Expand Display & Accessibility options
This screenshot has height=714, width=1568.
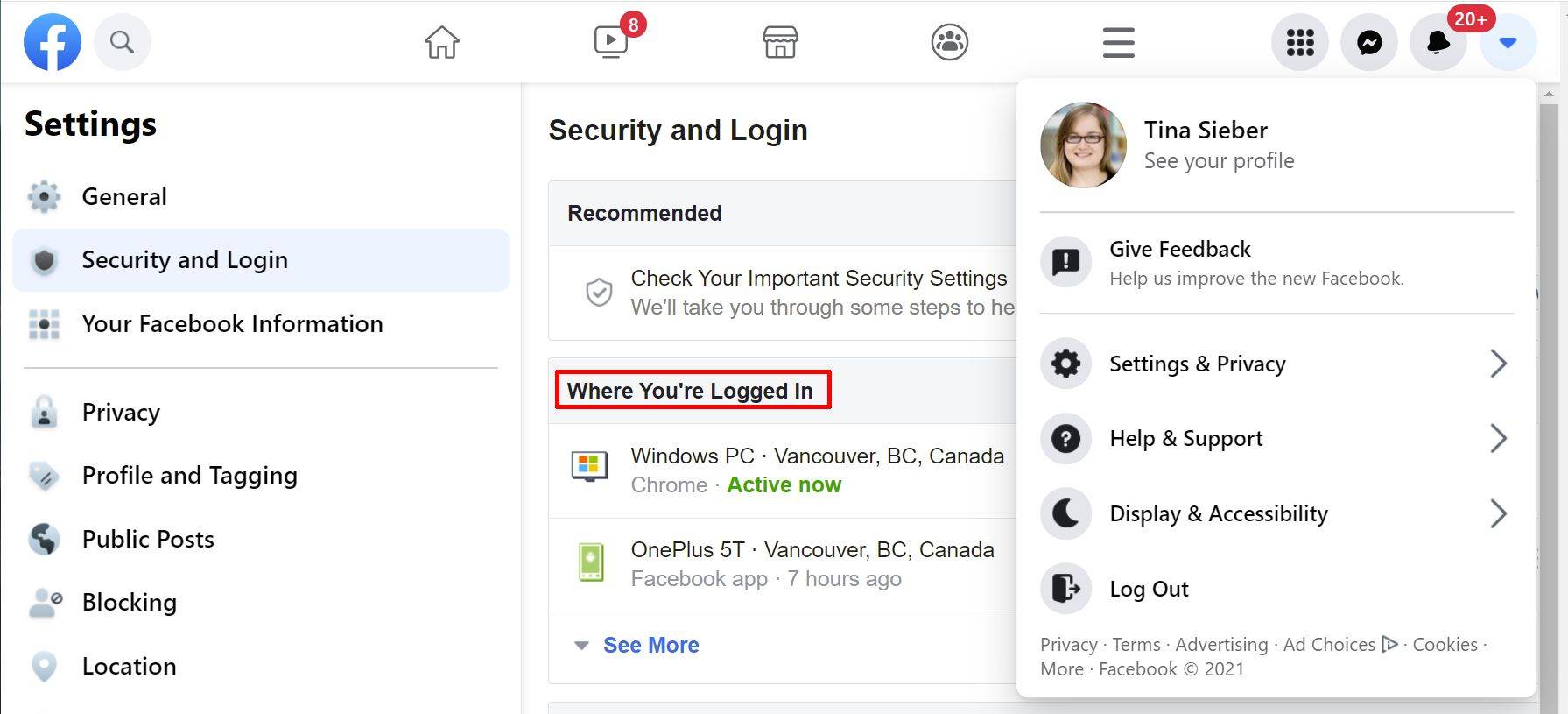[x=1498, y=513]
